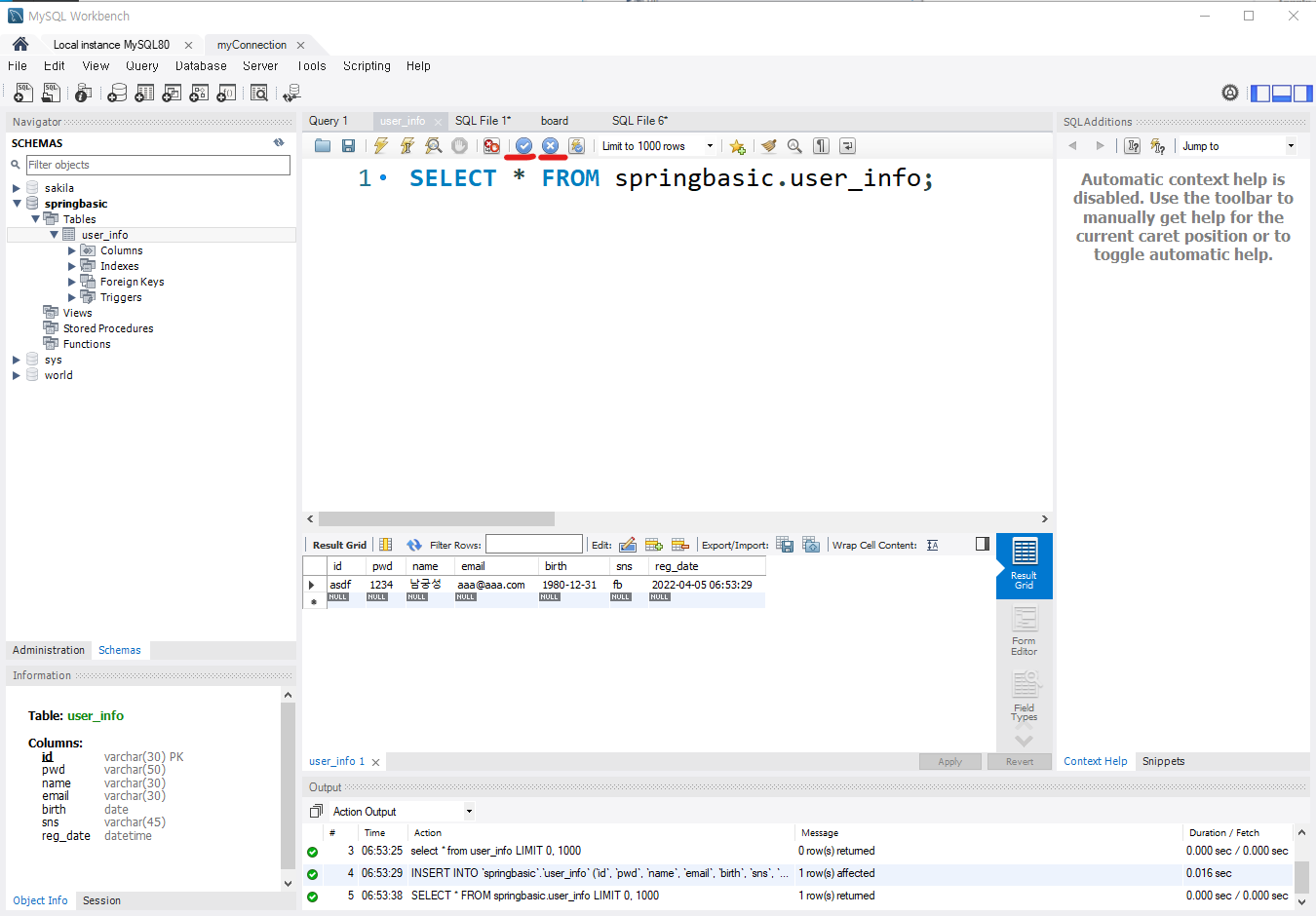1316x916 pixels.
Task: Delete selected rows in result grid
Action: 680,545
